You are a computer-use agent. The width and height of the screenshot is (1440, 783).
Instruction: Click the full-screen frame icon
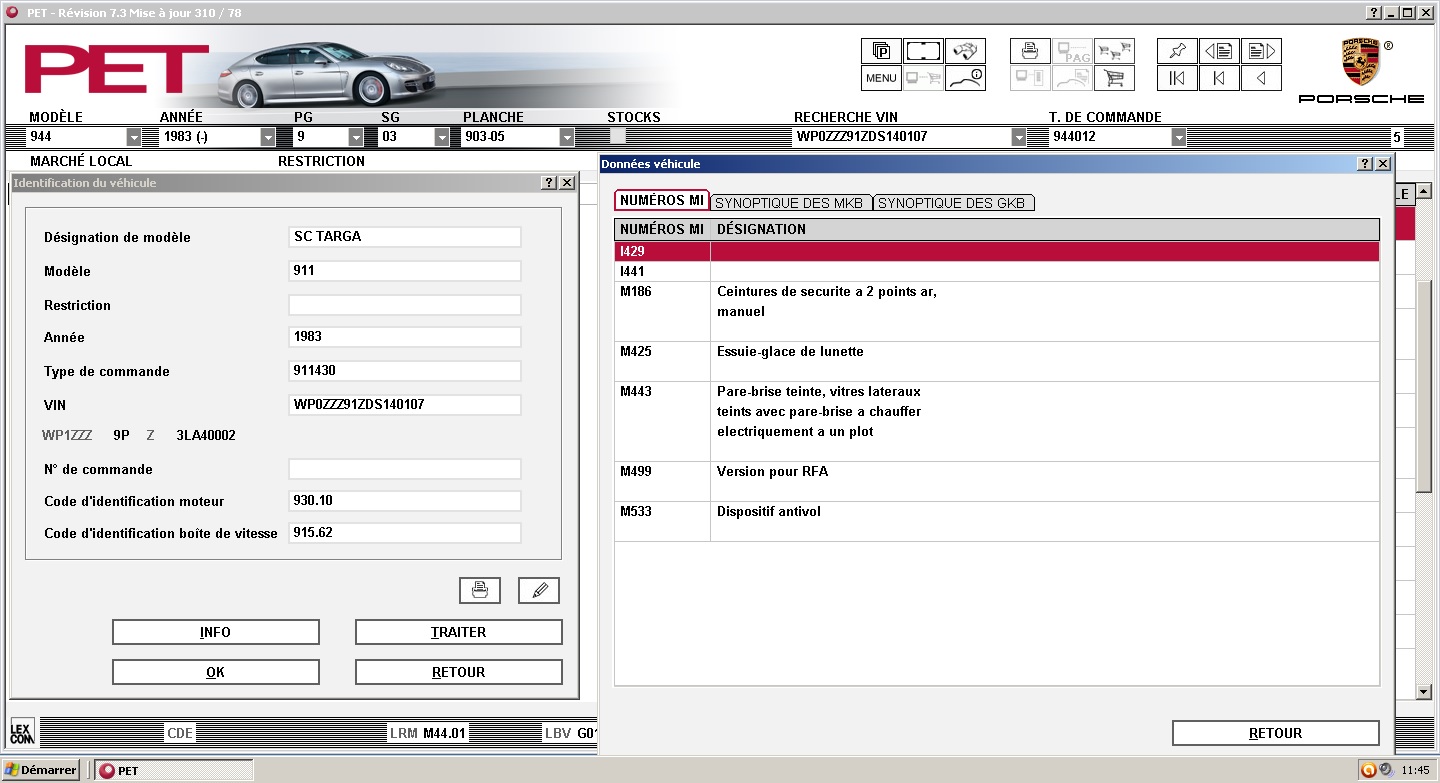923,51
